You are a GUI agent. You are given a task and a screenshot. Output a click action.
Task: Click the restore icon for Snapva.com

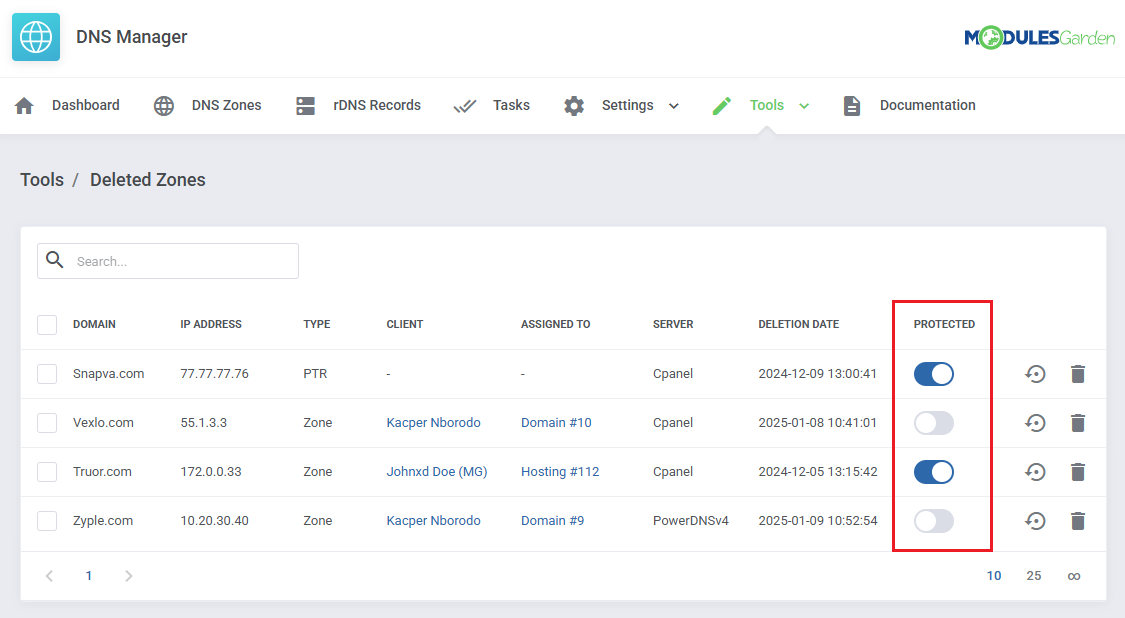coord(1035,374)
